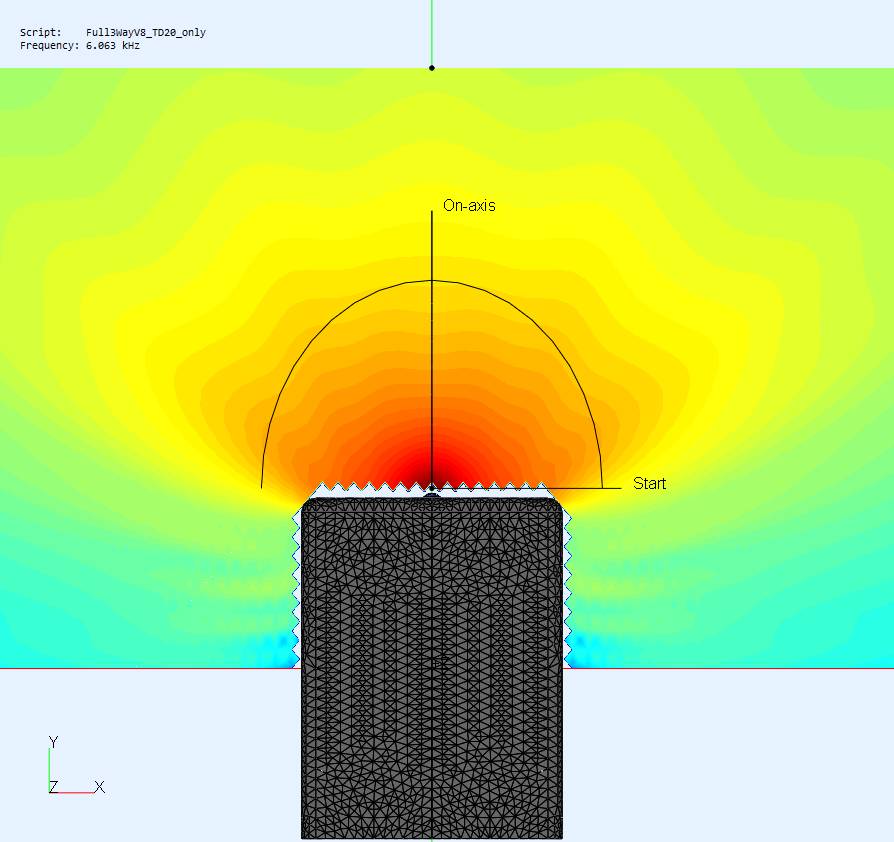Viewport: 894px width, 842px height.
Task: Click the black point marker atop the field
Action: coord(432,68)
